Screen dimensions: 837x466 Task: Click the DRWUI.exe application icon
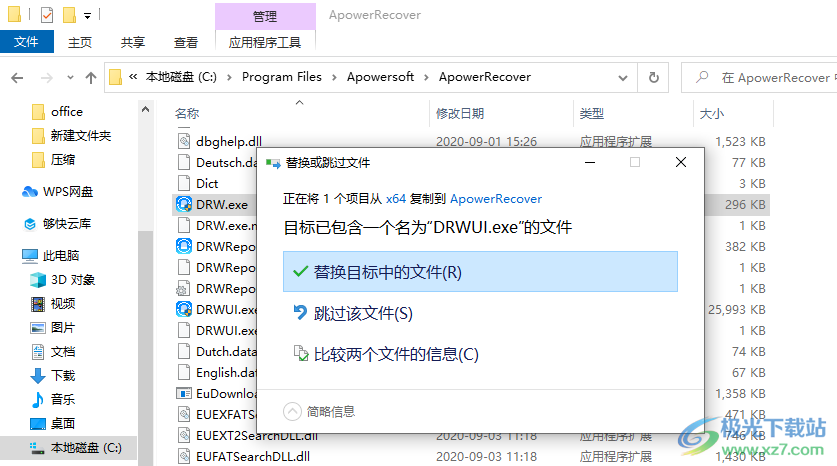click(184, 309)
